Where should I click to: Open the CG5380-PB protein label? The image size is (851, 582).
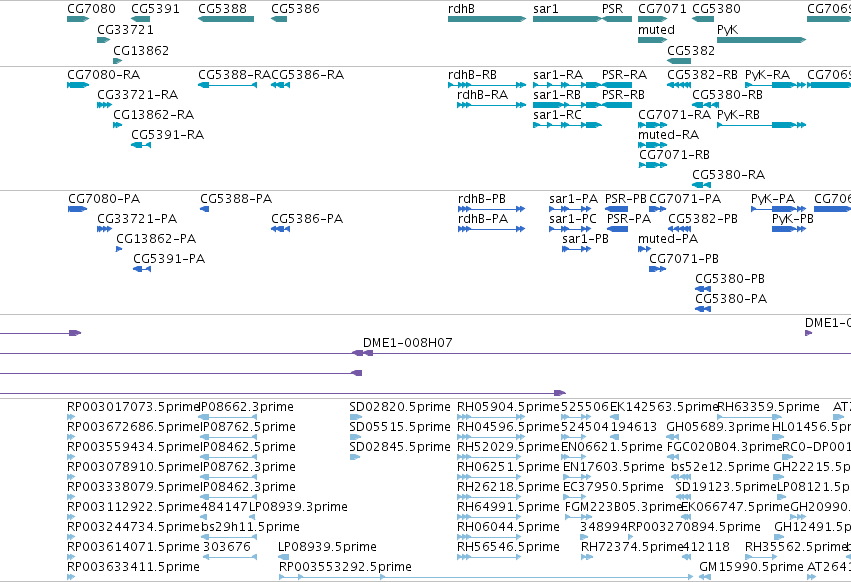click(730, 279)
